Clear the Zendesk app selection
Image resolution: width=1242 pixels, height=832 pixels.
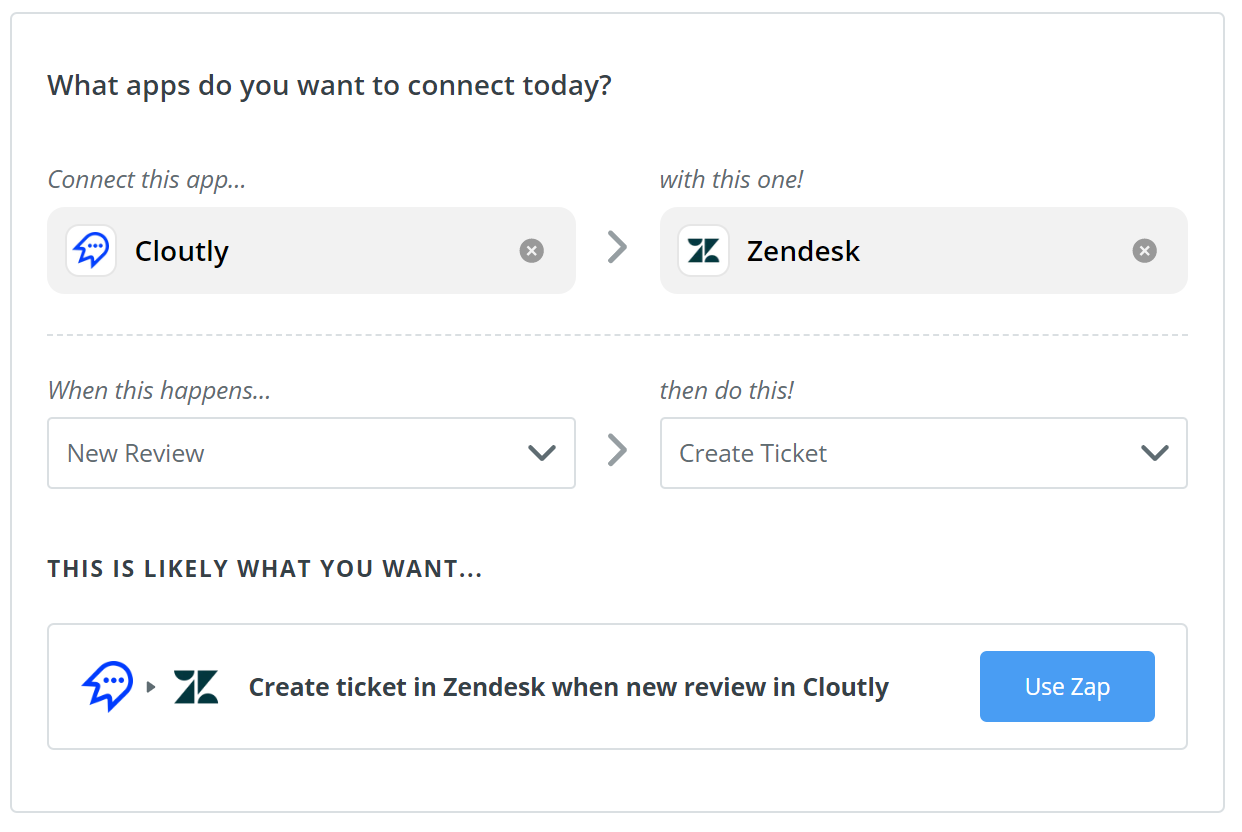coord(1144,251)
